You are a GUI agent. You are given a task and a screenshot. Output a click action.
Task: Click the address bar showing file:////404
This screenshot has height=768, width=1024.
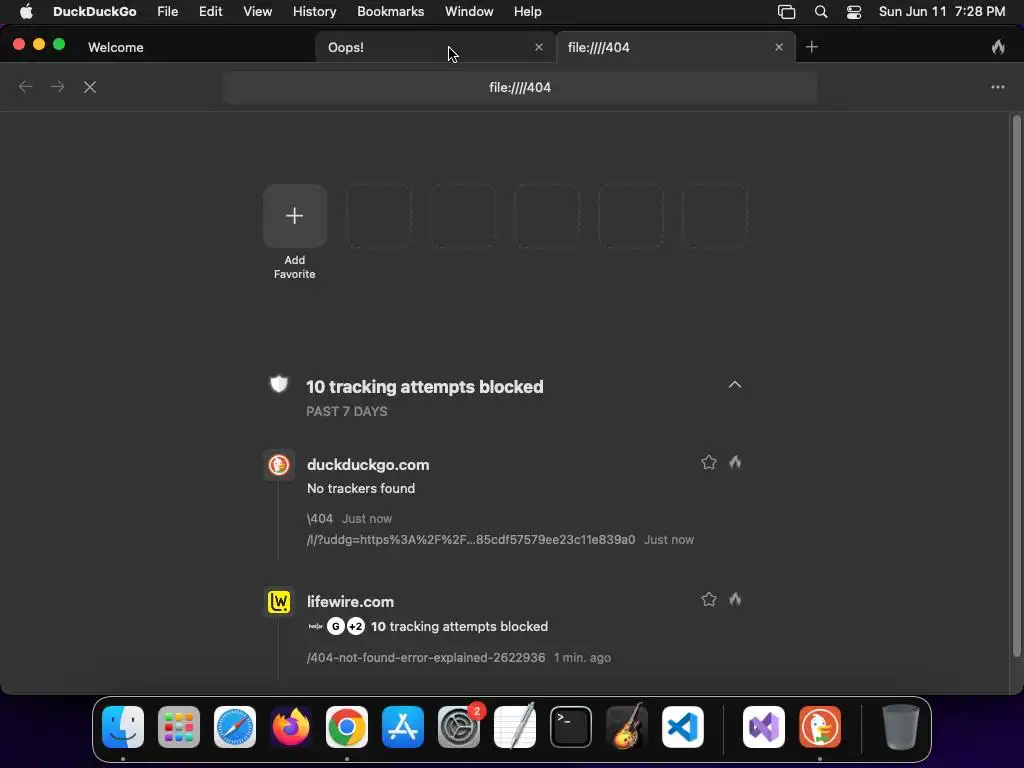520,88
